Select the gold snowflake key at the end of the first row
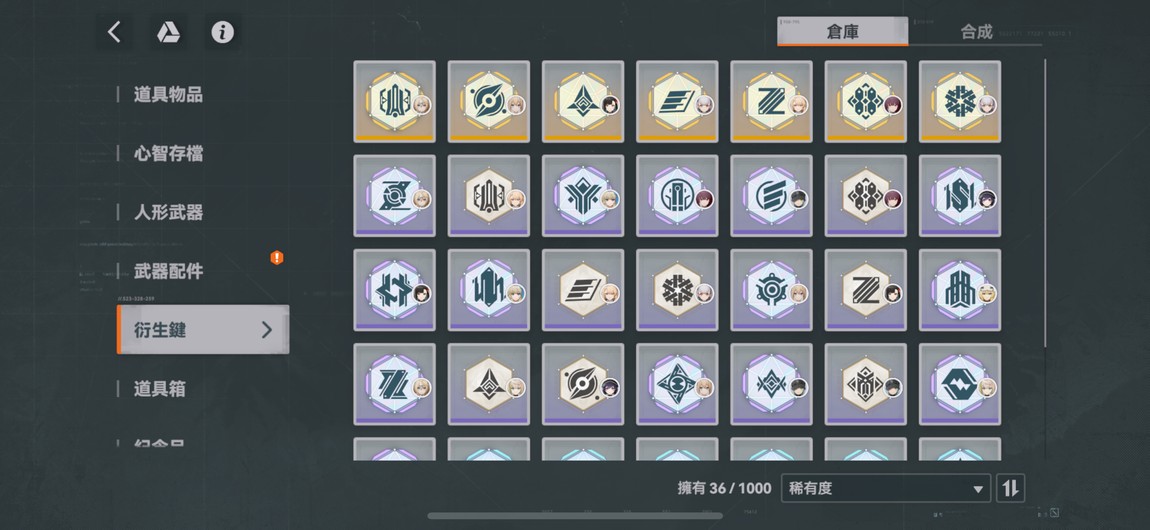 coord(960,101)
